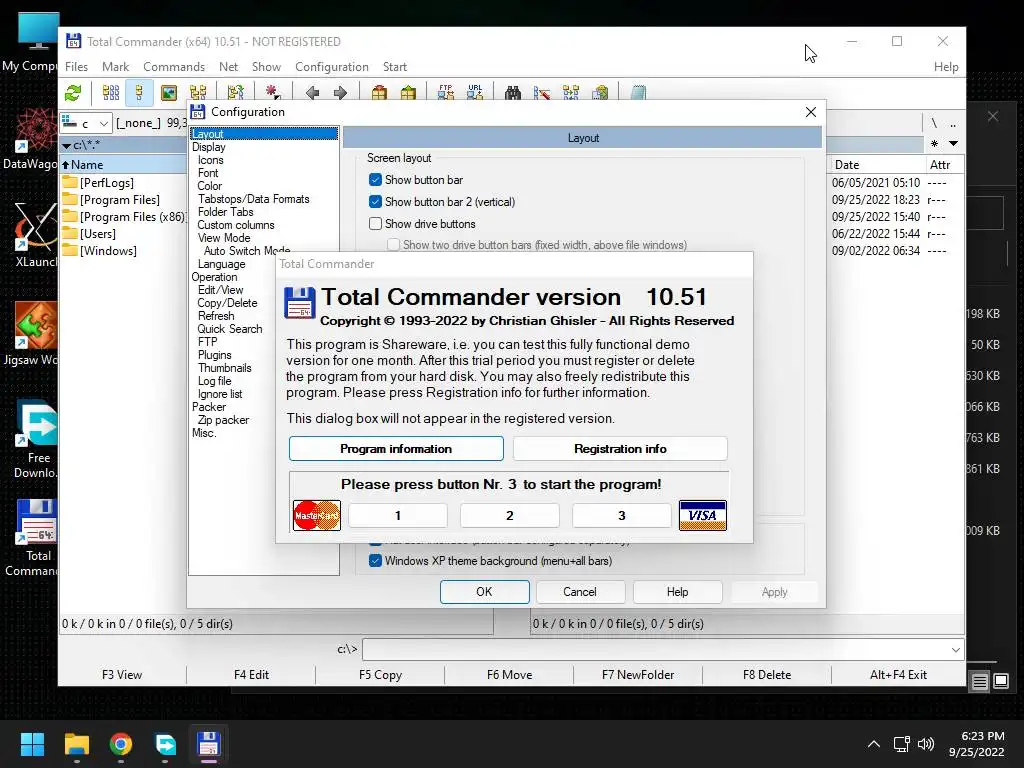Click the Chrome taskbar icon
This screenshot has height=768, width=1024.
coord(121,744)
